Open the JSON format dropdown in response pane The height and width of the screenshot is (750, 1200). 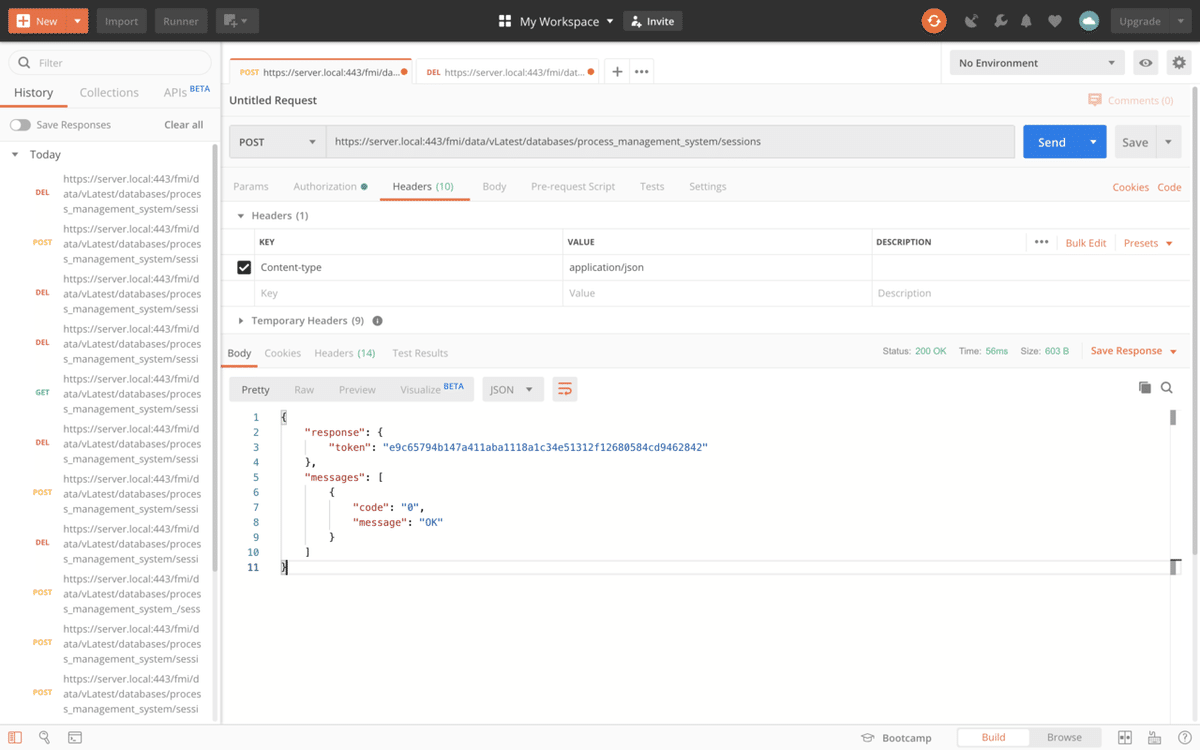(x=512, y=389)
